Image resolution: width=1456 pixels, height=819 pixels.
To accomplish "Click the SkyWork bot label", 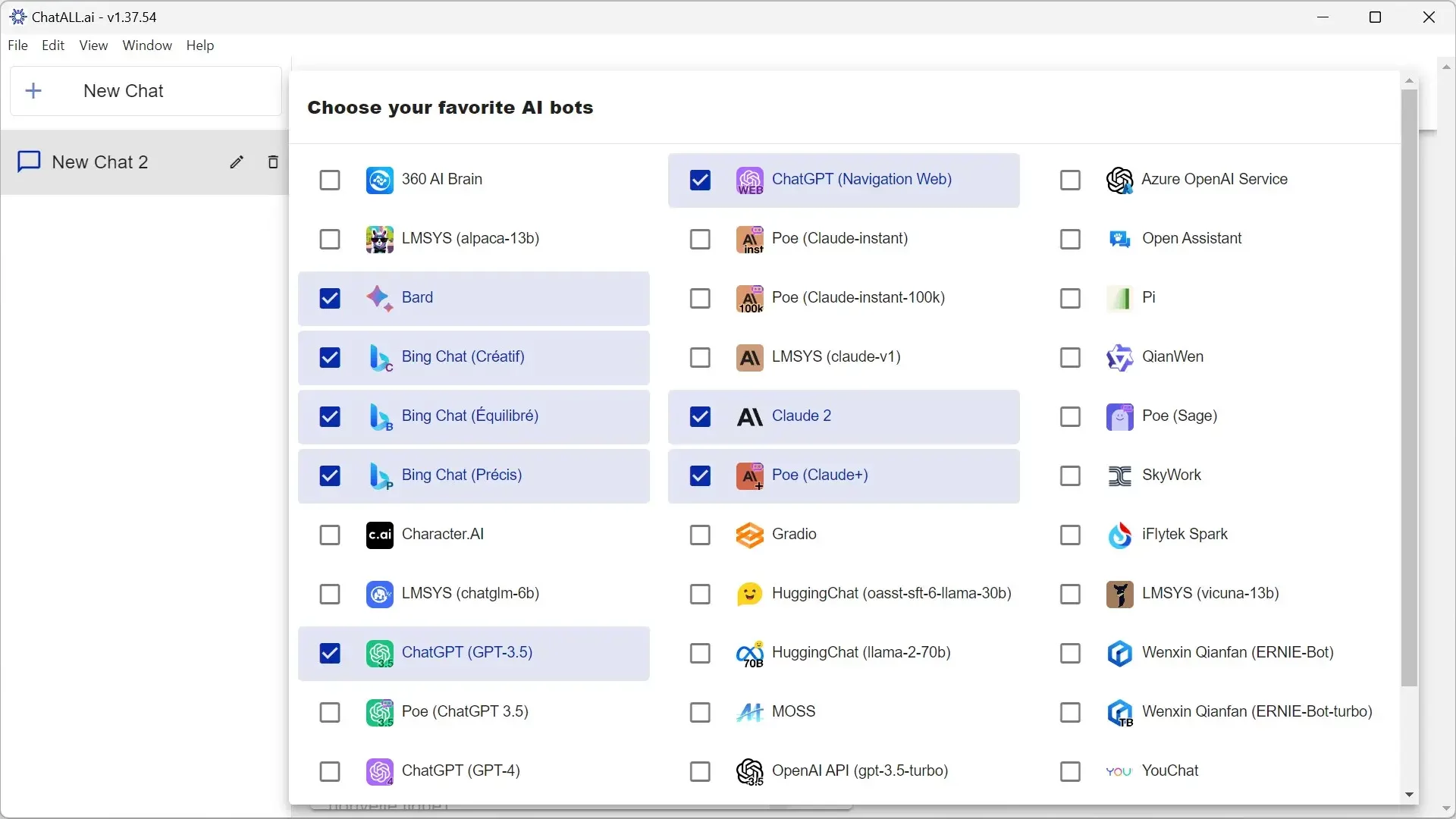I will pyautogui.click(x=1172, y=475).
